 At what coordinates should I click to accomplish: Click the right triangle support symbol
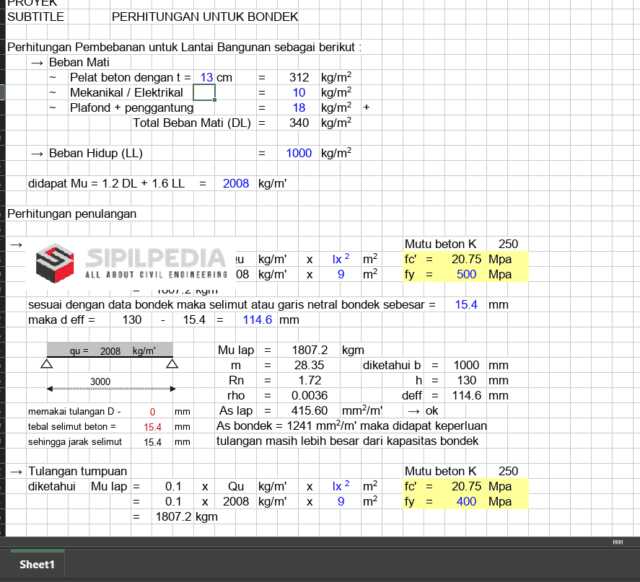[x=172, y=364]
